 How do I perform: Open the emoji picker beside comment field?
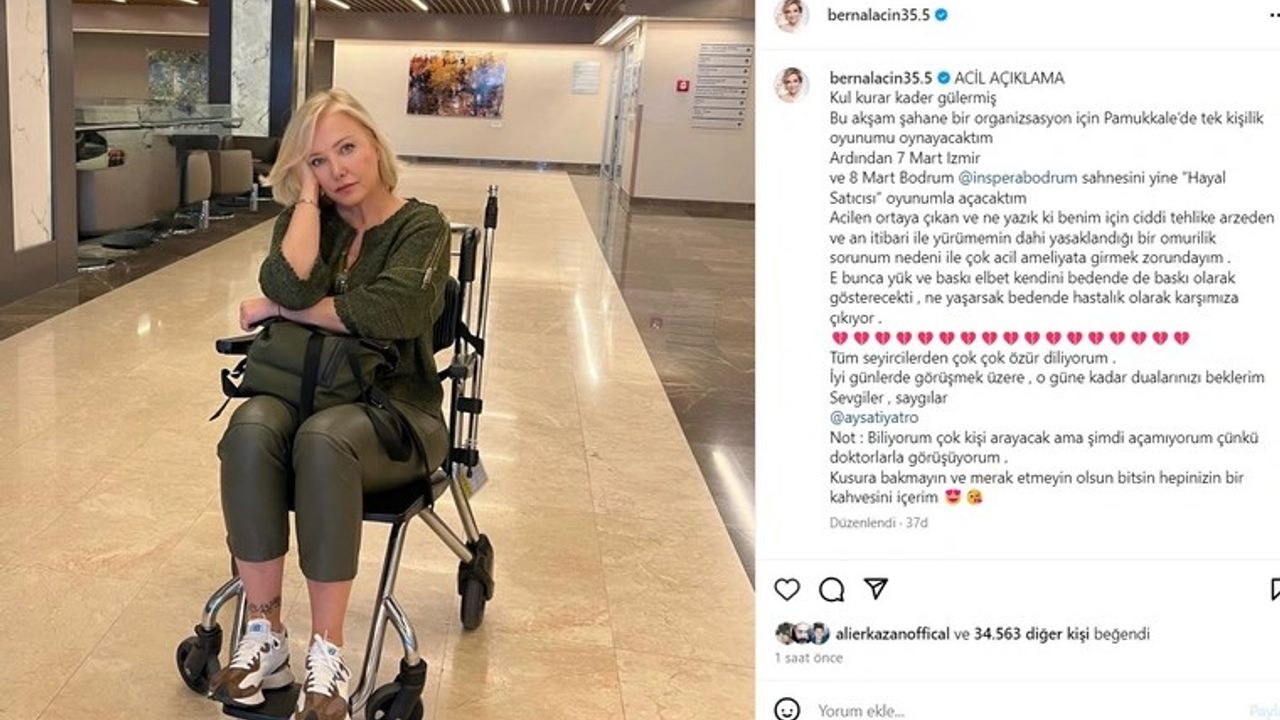coord(788,710)
